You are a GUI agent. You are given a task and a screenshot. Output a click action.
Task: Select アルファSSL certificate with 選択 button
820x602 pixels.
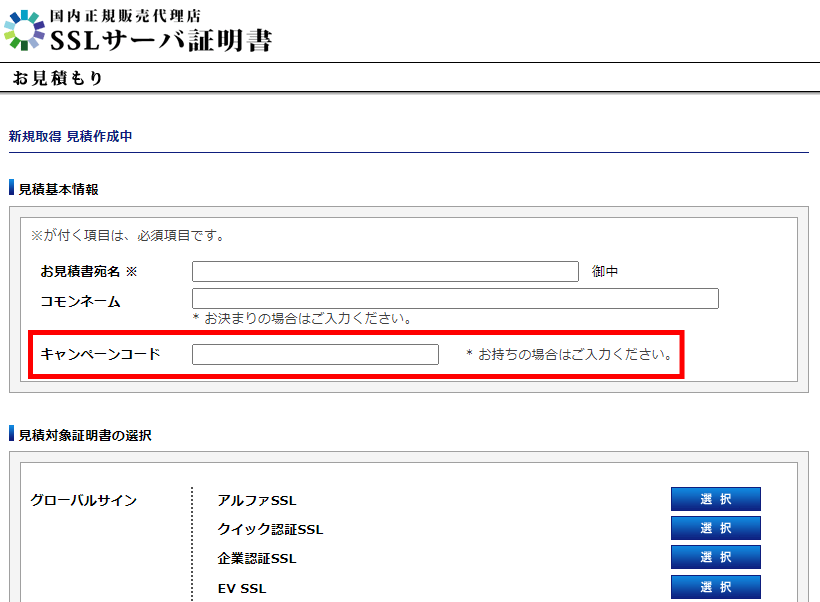pos(715,499)
